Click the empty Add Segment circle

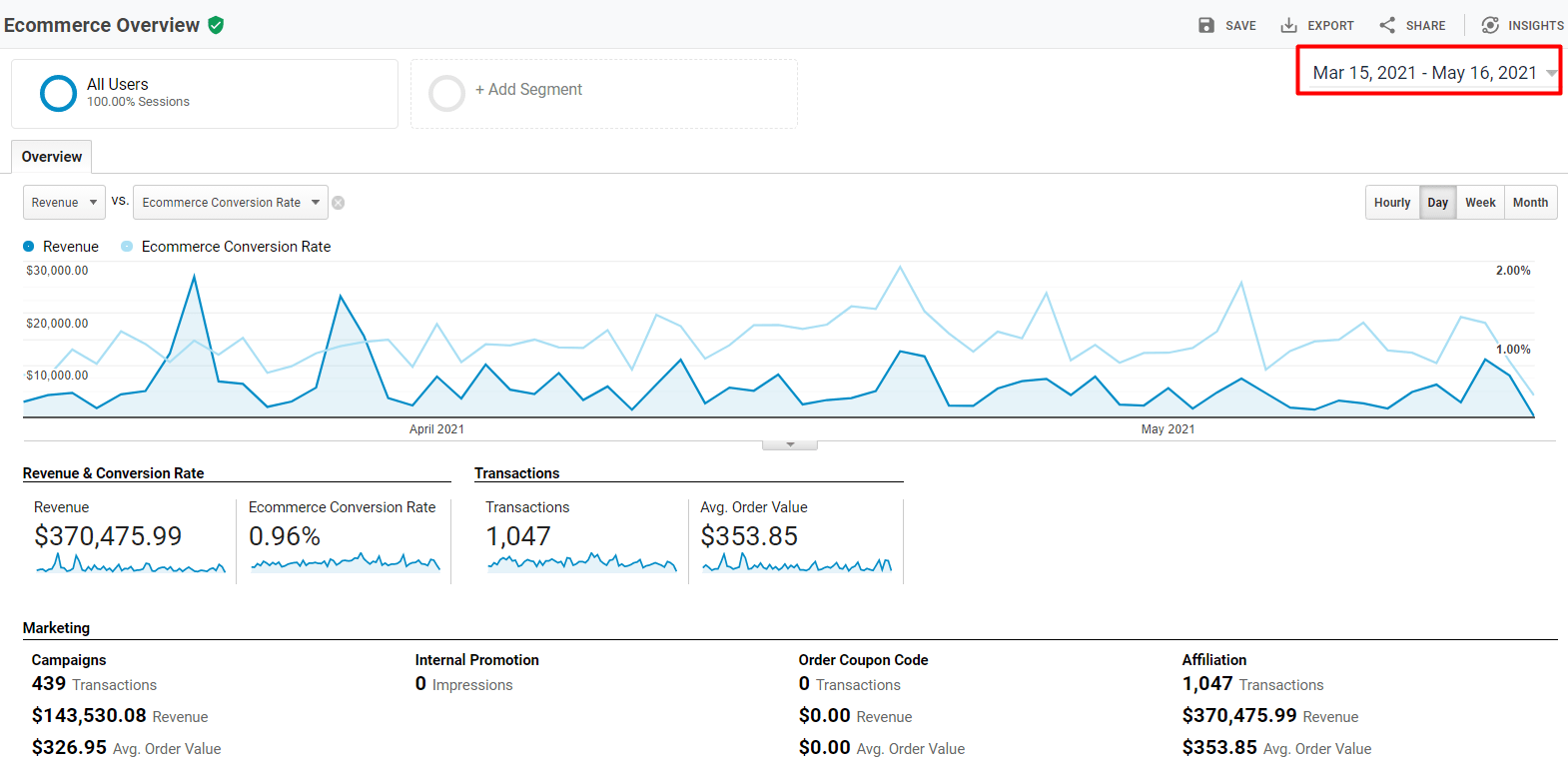(x=446, y=93)
